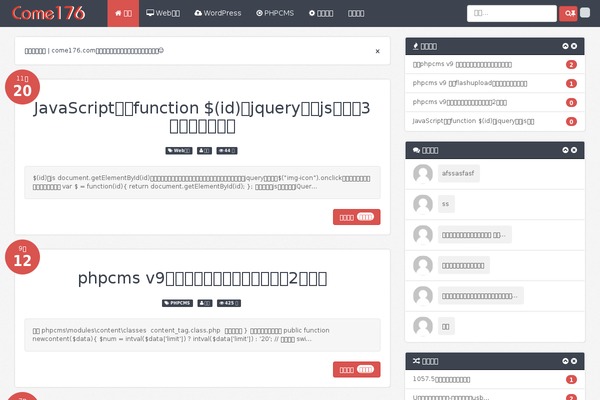Viewport: 600px width, 400px height.
Task: Click the Web tag badge under JavaScript article
Action: pos(179,151)
